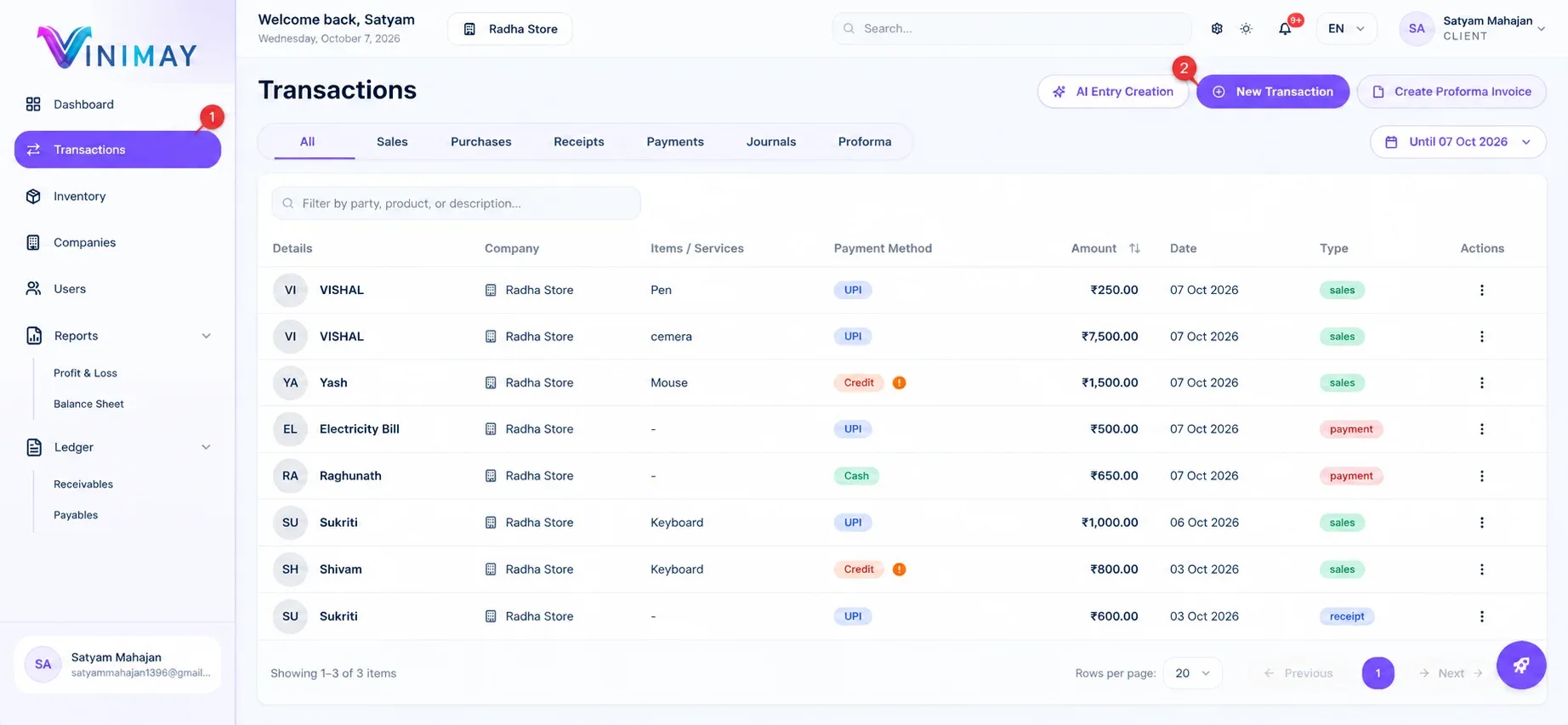Viewport: 1568px width, 725px height.
Task: Go to page 1 pagination button
Action: 1378,673
